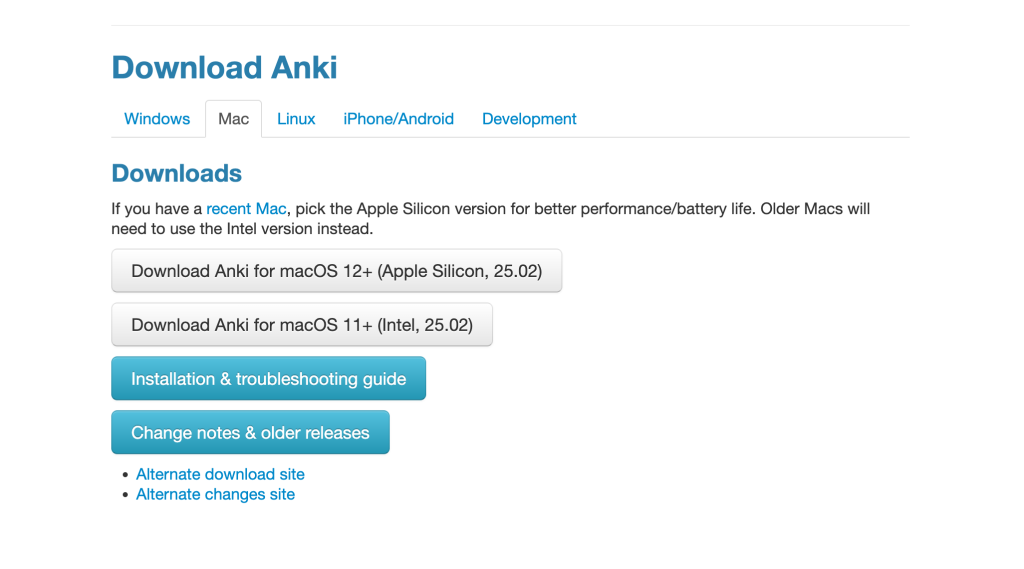Click the "Download Anki" page heading
The width and height of the screenshot is (1024, 569).
[224, 68]
